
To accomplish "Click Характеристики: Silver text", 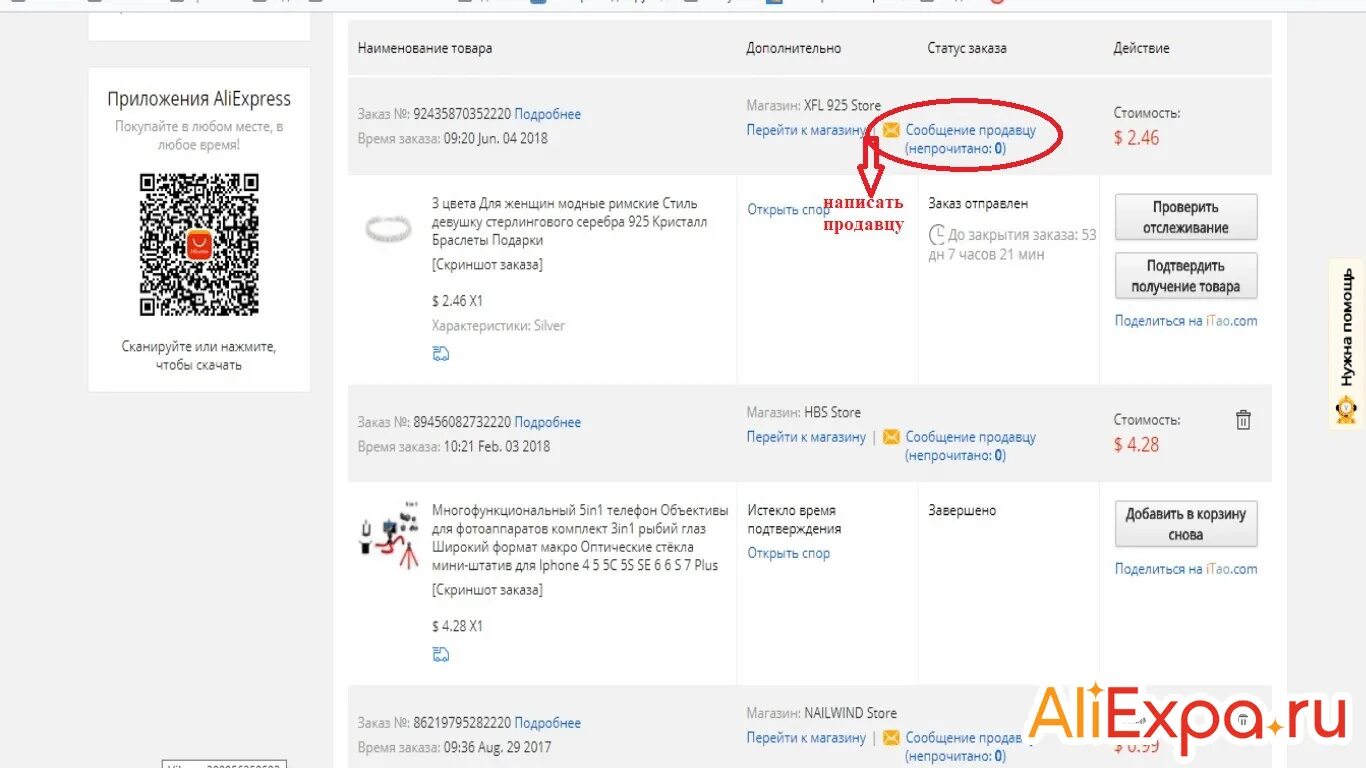I will pos(498,326).
